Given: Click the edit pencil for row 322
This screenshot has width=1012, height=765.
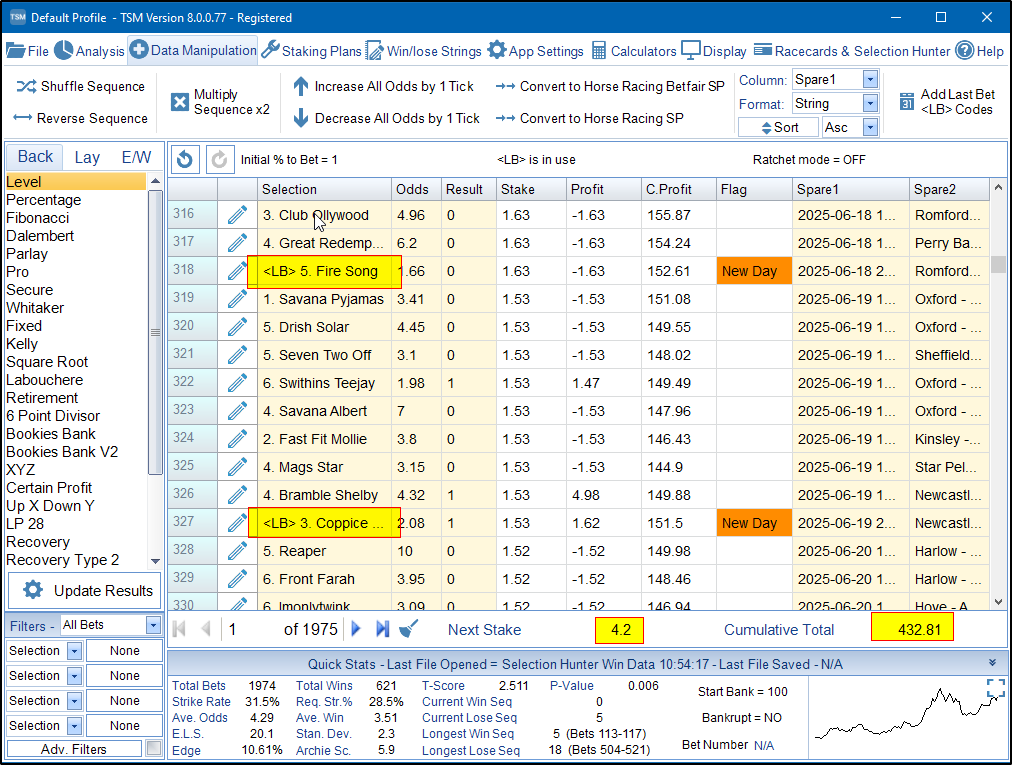Looking at the screenshot, I should pyautogui.click(x=237, y=383).
